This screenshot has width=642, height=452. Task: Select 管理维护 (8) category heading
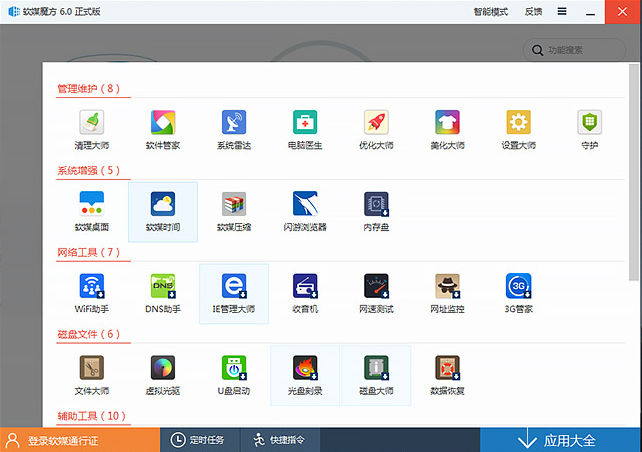88,88
